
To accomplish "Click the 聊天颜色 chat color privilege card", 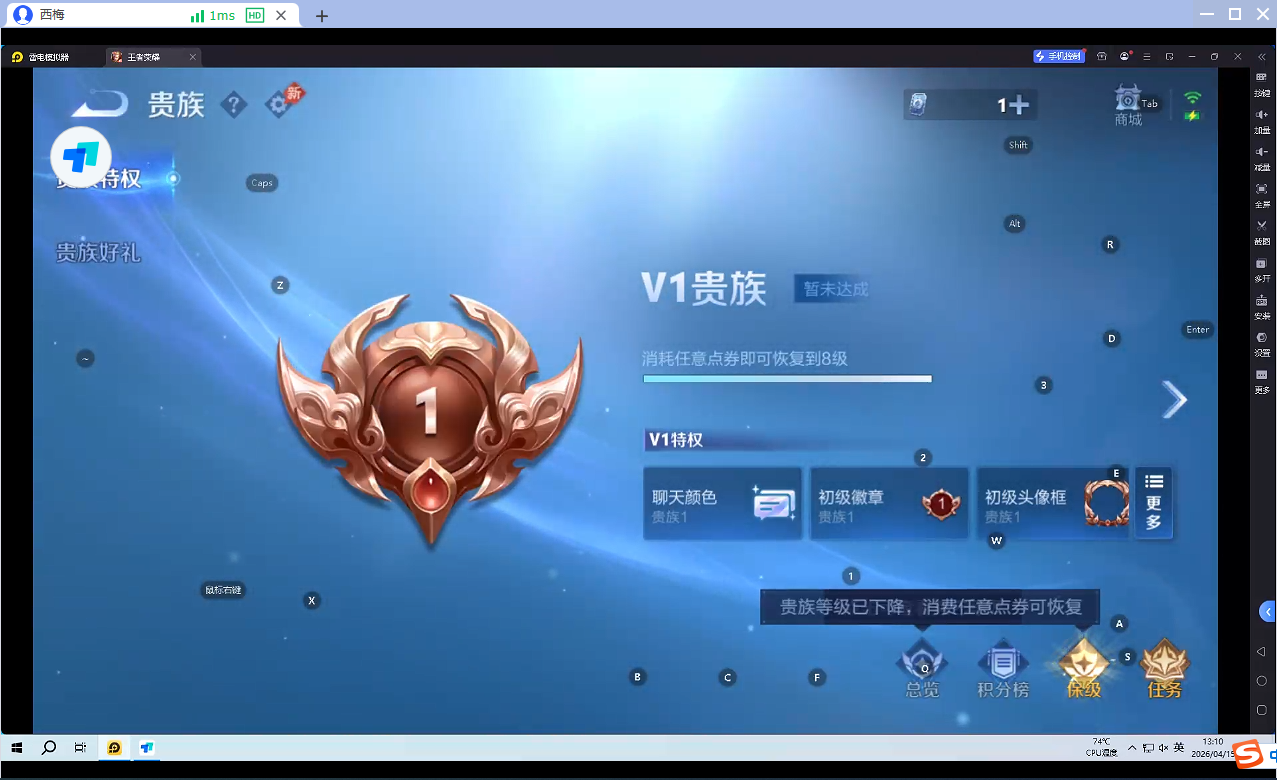I will pyautogui.click(x=722, y=502).
